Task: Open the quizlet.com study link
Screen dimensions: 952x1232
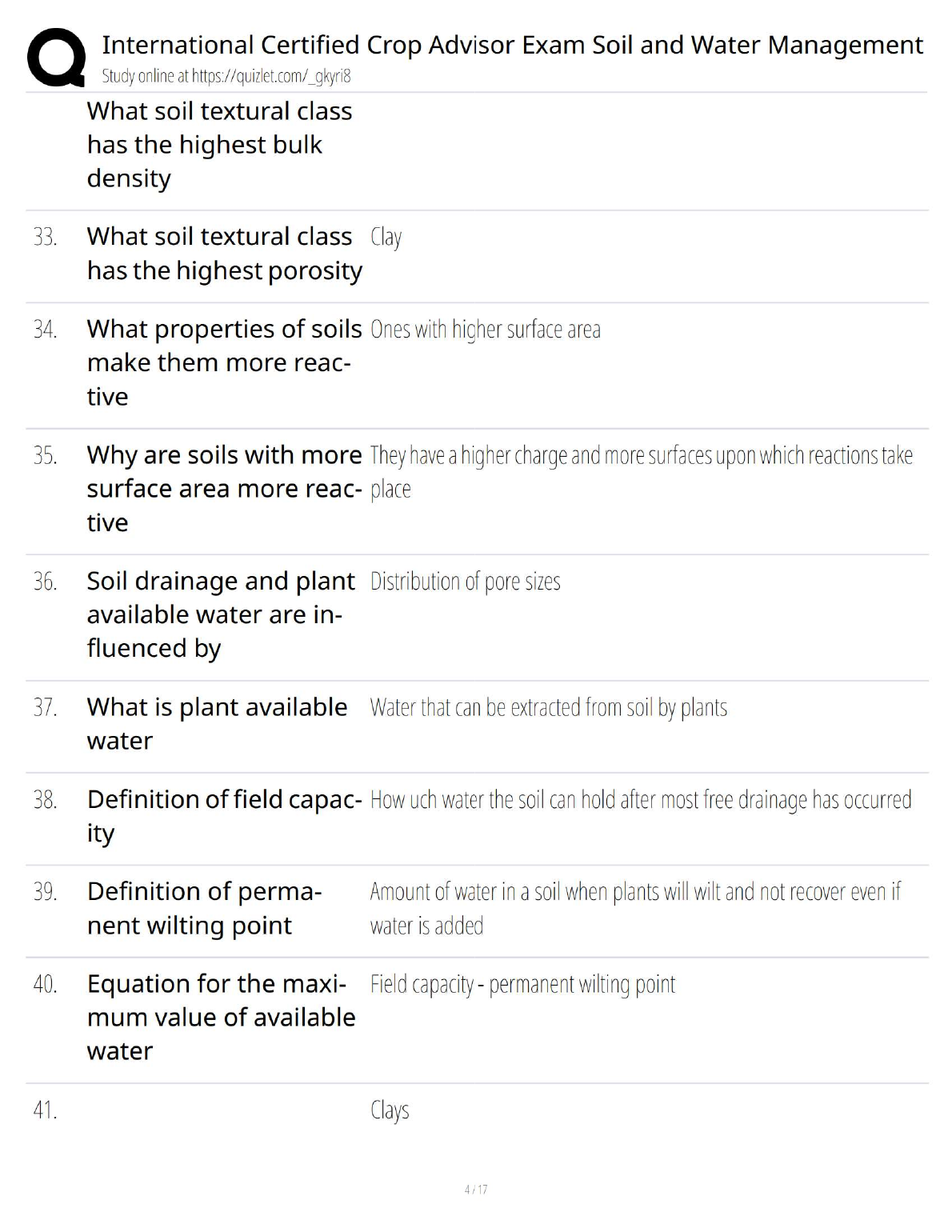Action: (x=226, y=77)
